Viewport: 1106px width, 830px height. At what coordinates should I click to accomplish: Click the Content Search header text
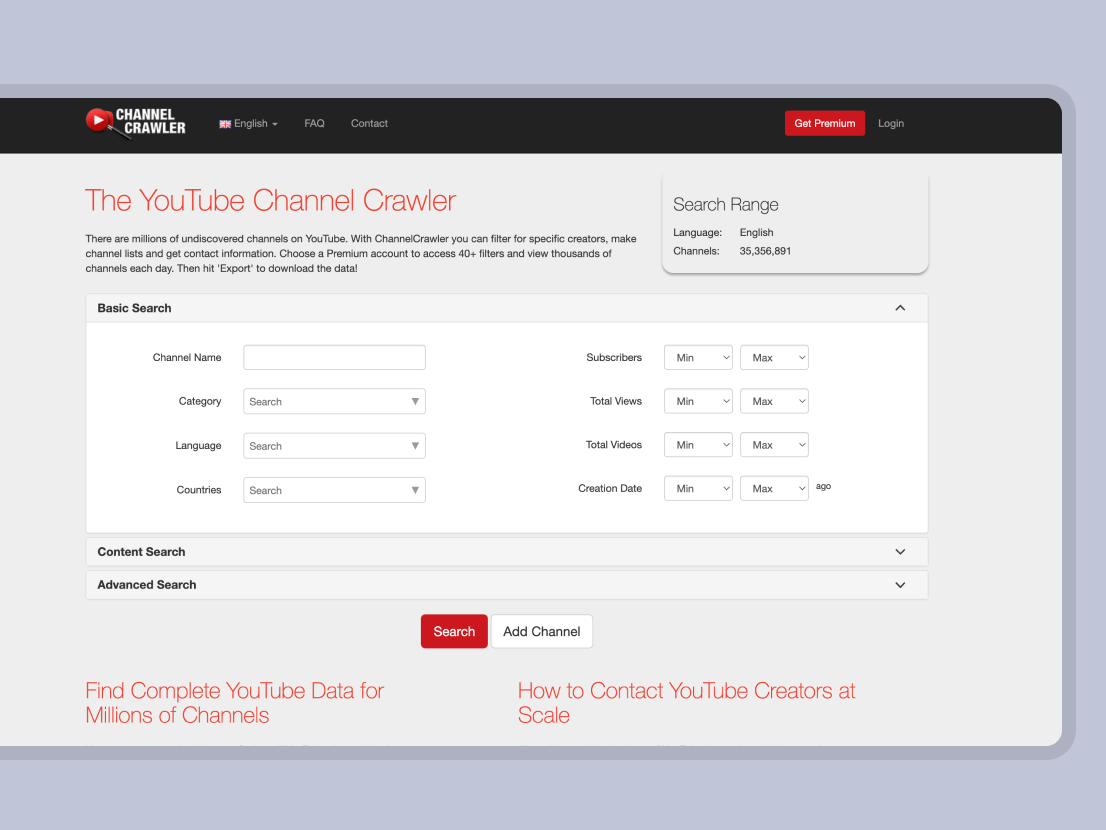click(141, 551)
